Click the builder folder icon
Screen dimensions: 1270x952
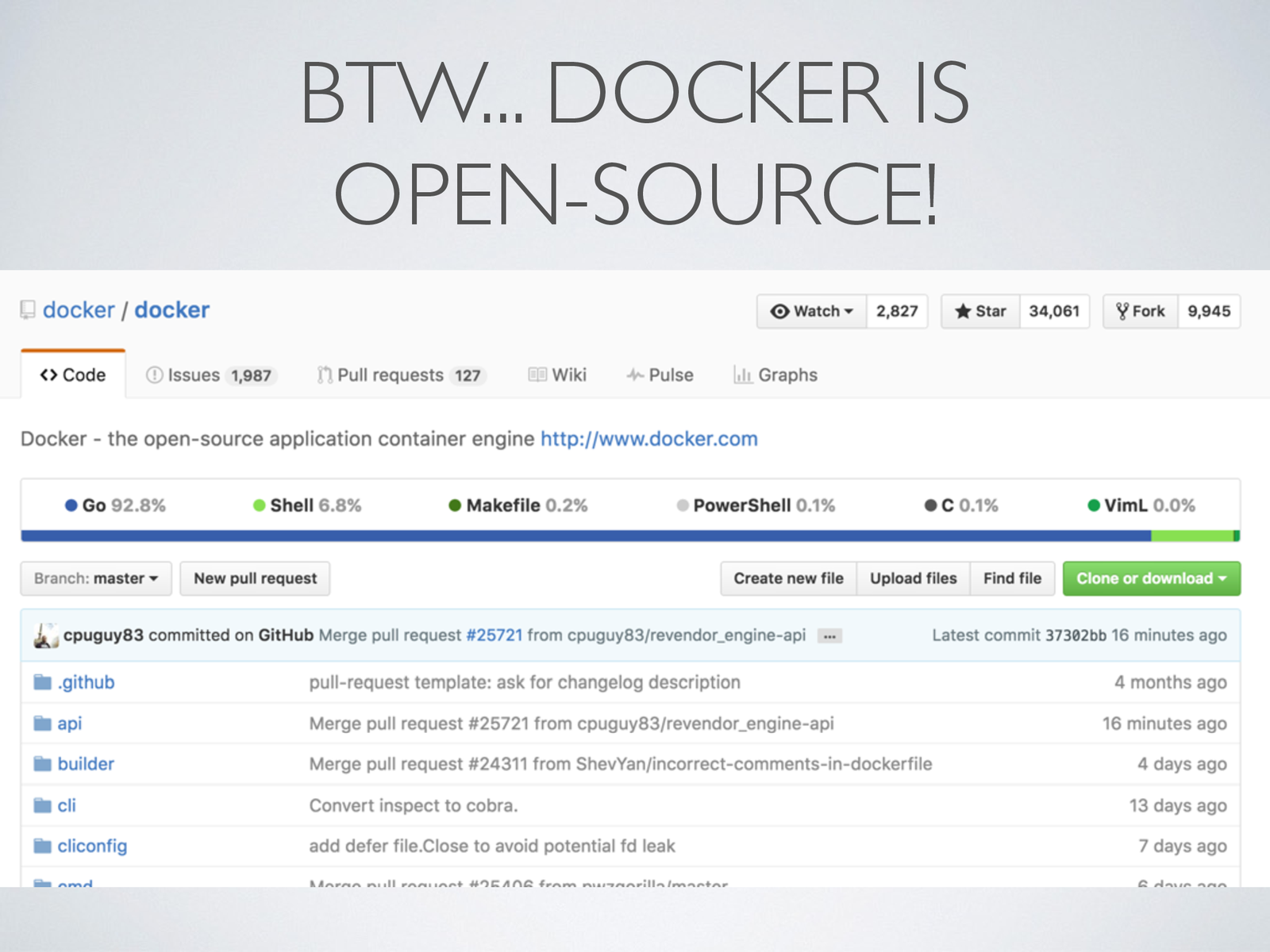pyautogui.click(x=42, y=764)
